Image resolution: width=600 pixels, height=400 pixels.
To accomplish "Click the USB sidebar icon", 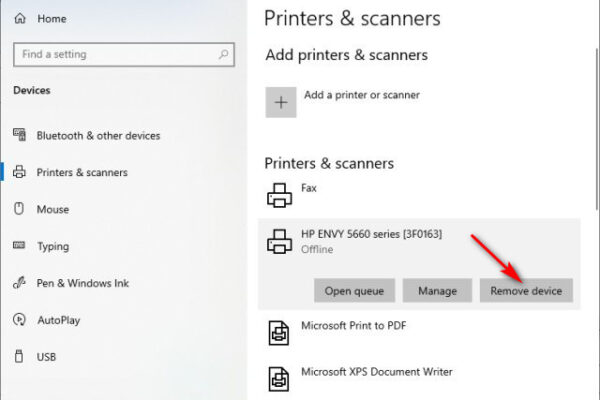I will [x=19, y=356].
